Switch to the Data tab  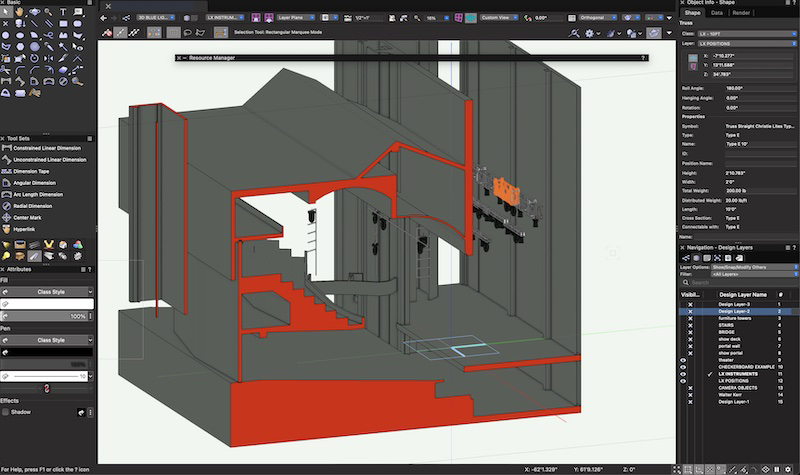717,13
